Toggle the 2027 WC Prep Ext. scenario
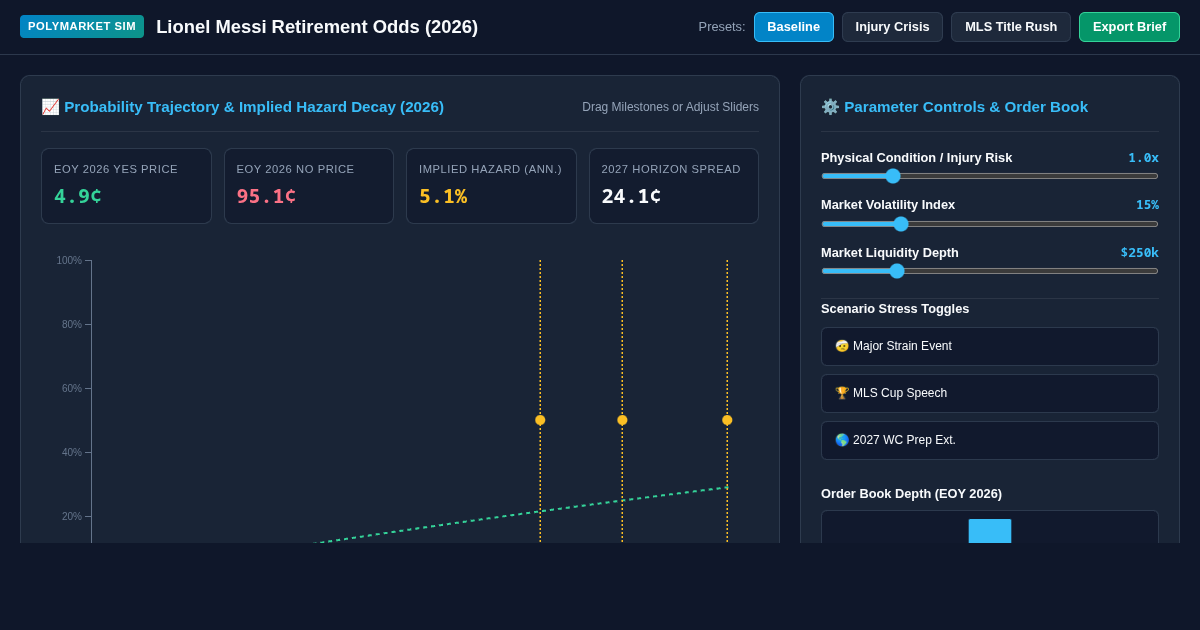Viewport: 1200px width, 630px height. [990, 440]
